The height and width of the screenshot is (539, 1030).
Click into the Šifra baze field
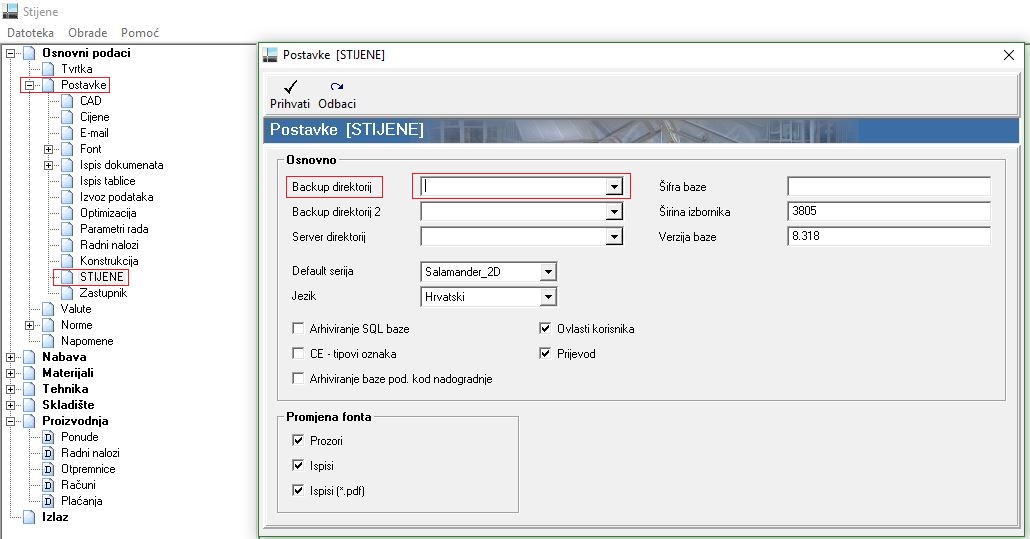pos(889,186)
